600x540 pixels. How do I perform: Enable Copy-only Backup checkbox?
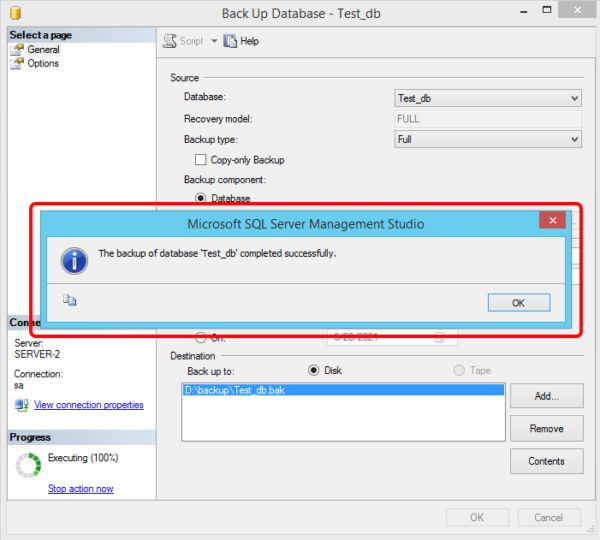tap(201, 160)
